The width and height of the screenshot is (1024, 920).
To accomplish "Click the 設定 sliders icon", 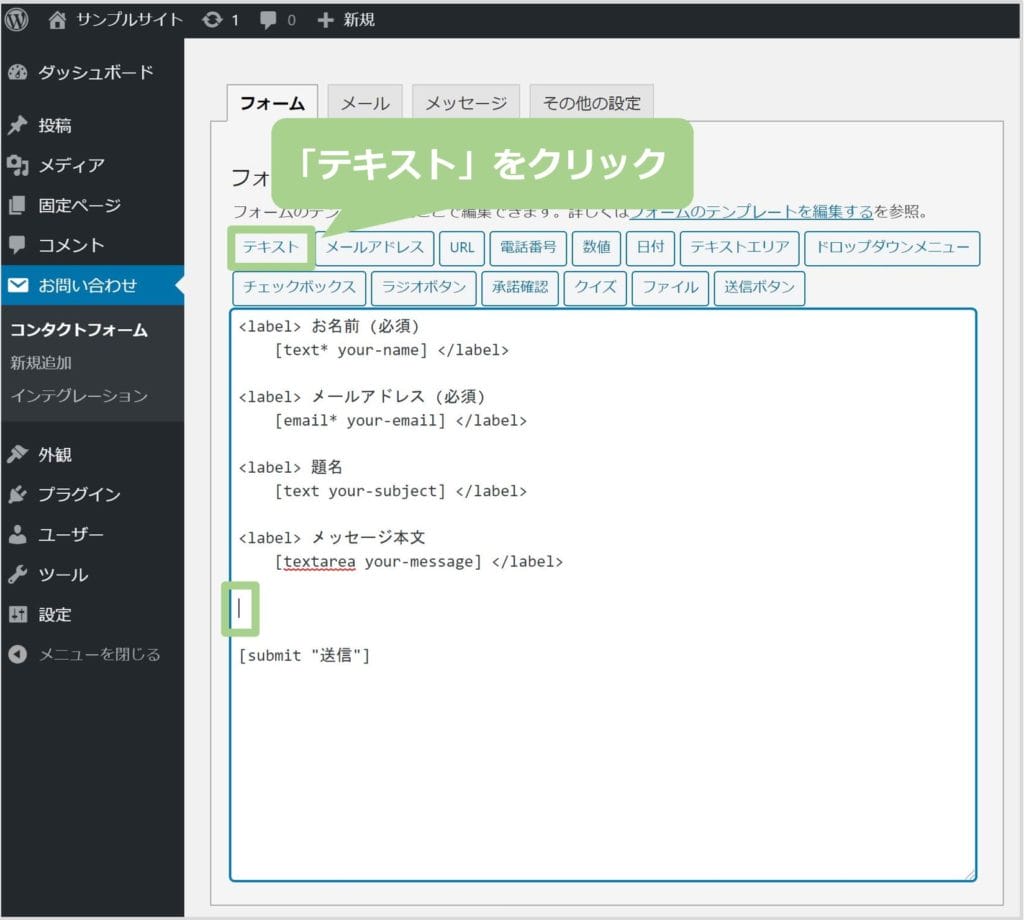I will pos(18,614).
